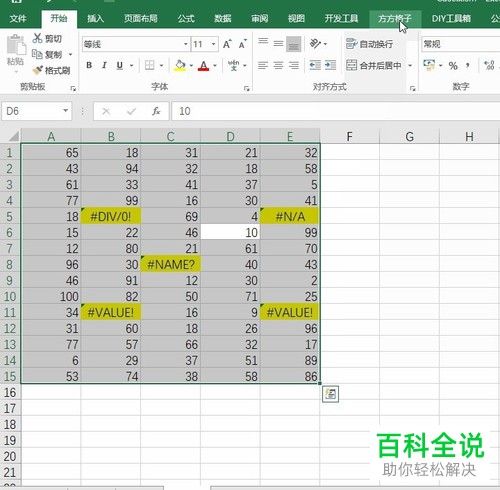
Task: Click the fill color paint bucket
Action: click(x=180, y=65)
